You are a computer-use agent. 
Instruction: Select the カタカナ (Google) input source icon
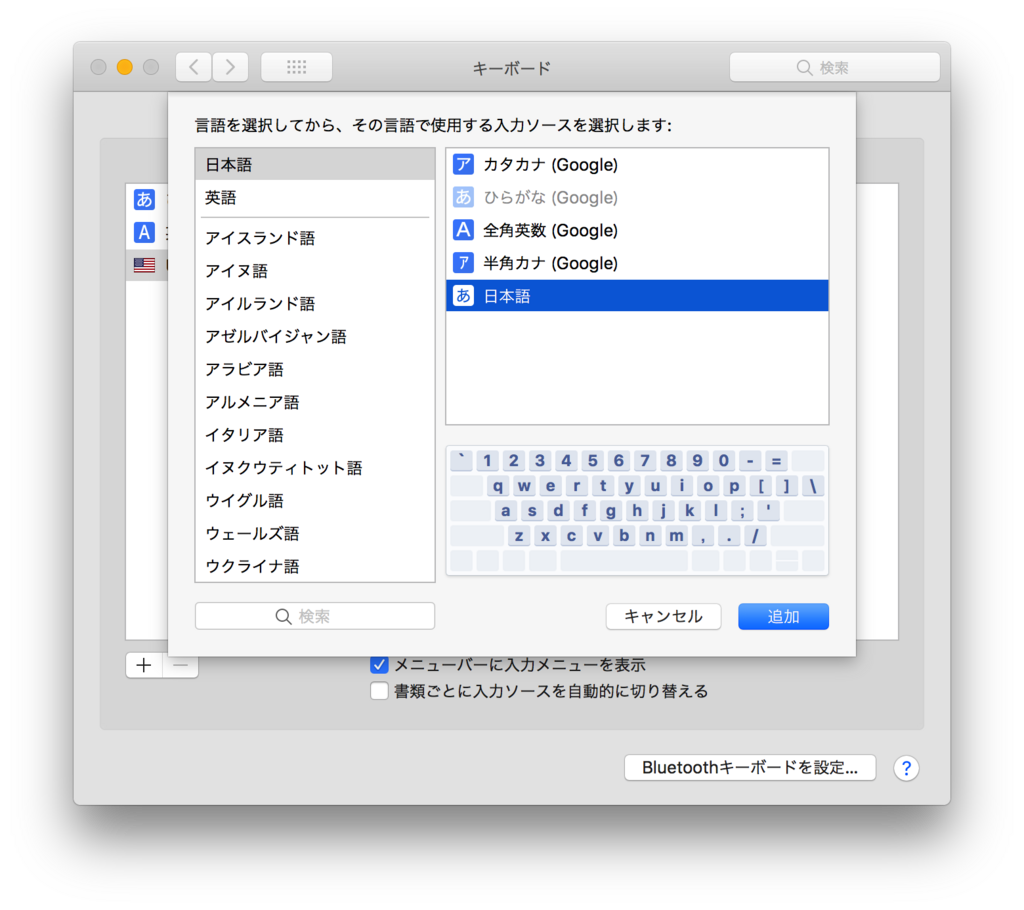pyautogui.click(x=463, y=164)
